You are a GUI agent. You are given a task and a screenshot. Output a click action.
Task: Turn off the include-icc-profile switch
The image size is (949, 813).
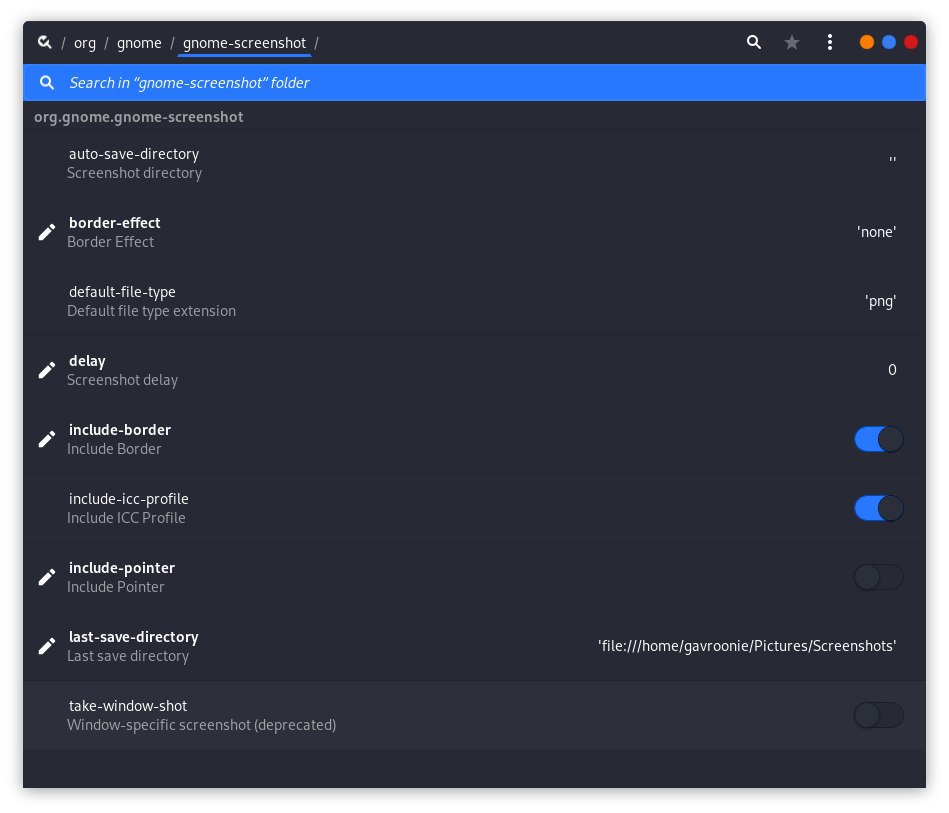[879, 509]
